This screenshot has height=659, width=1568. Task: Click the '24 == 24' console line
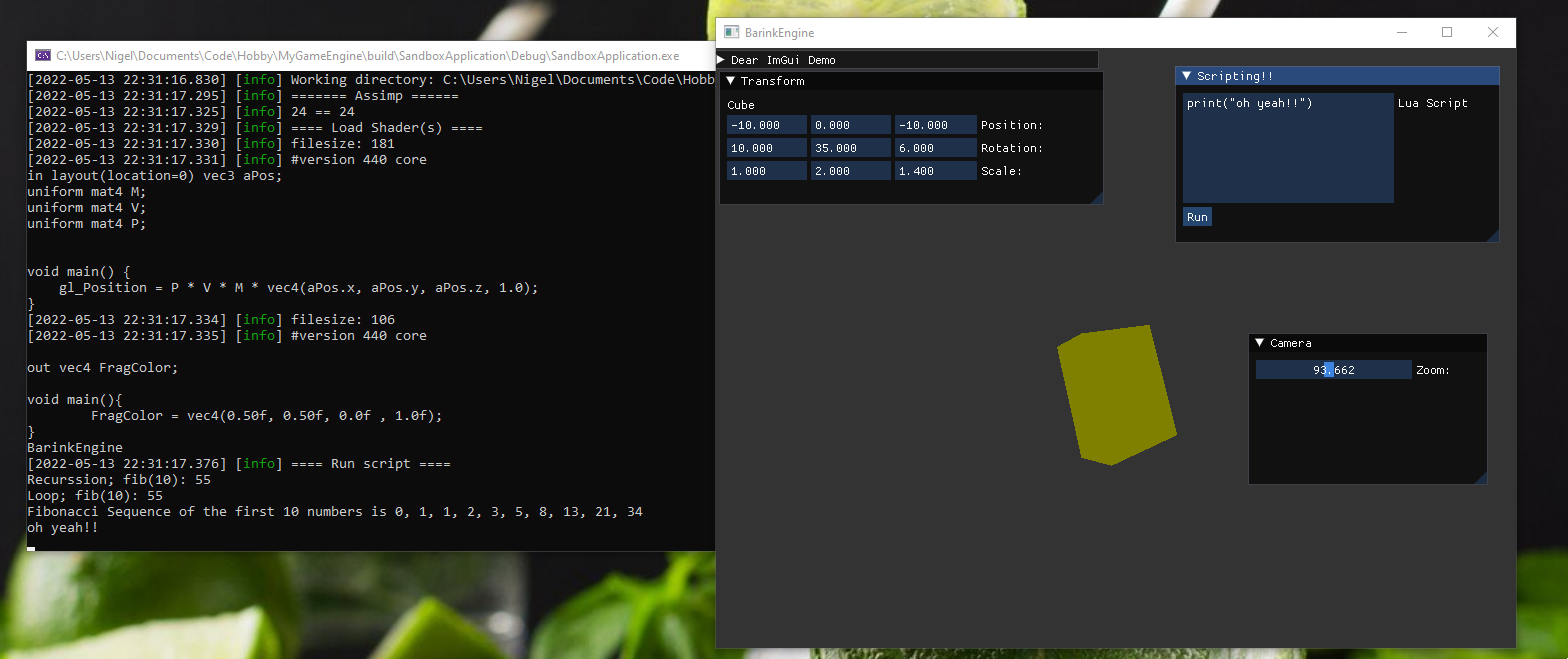191,112
